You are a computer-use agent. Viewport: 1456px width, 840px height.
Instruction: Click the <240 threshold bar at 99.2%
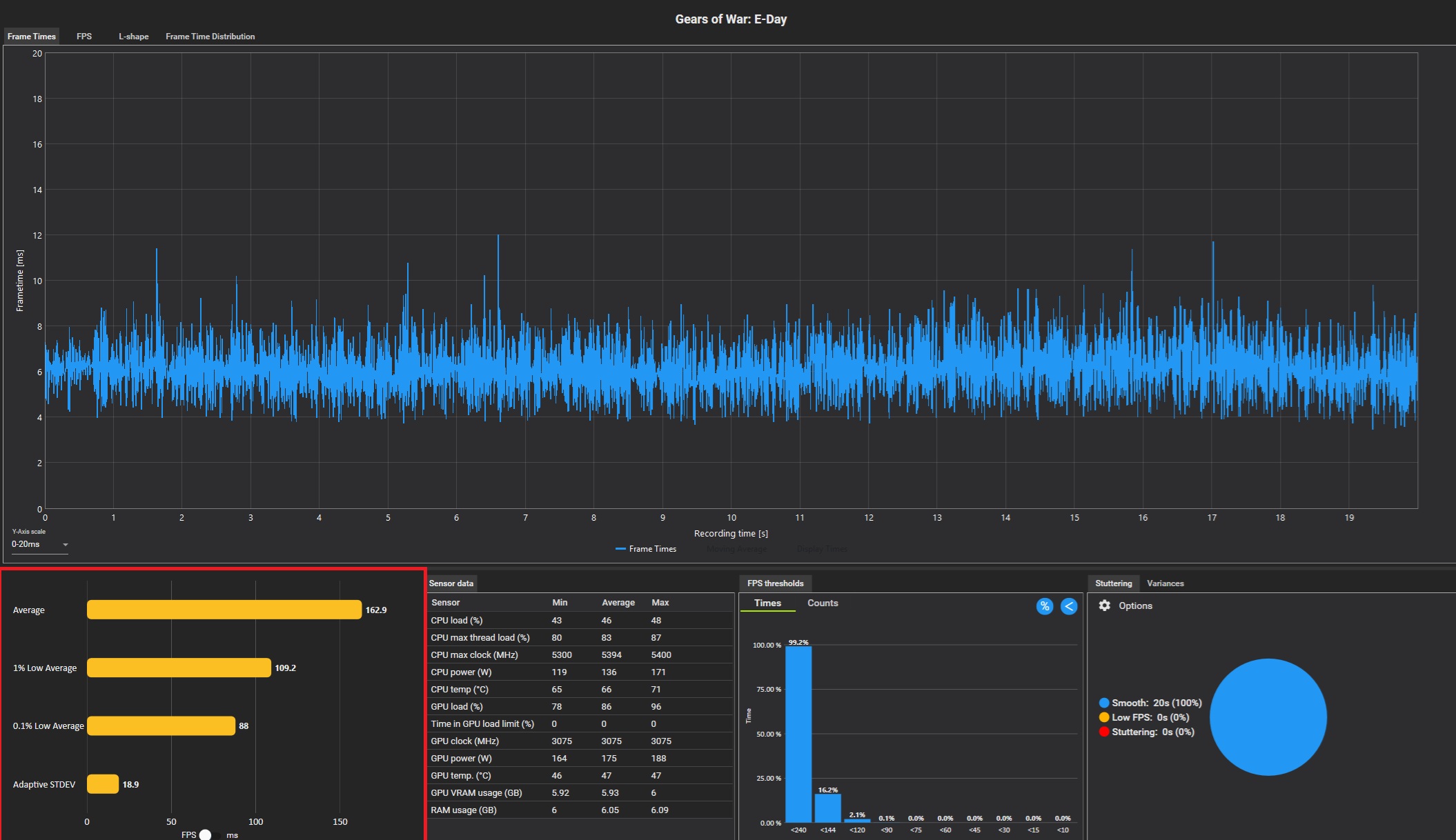pyautogui.click(x=798, y=734)
